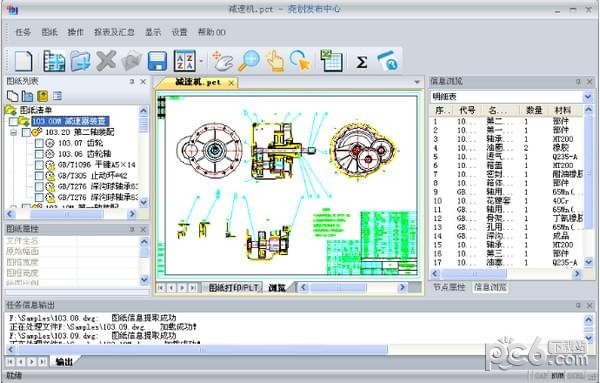
Task: Collapse the 103.20 tree node
Action: (14, 132)
